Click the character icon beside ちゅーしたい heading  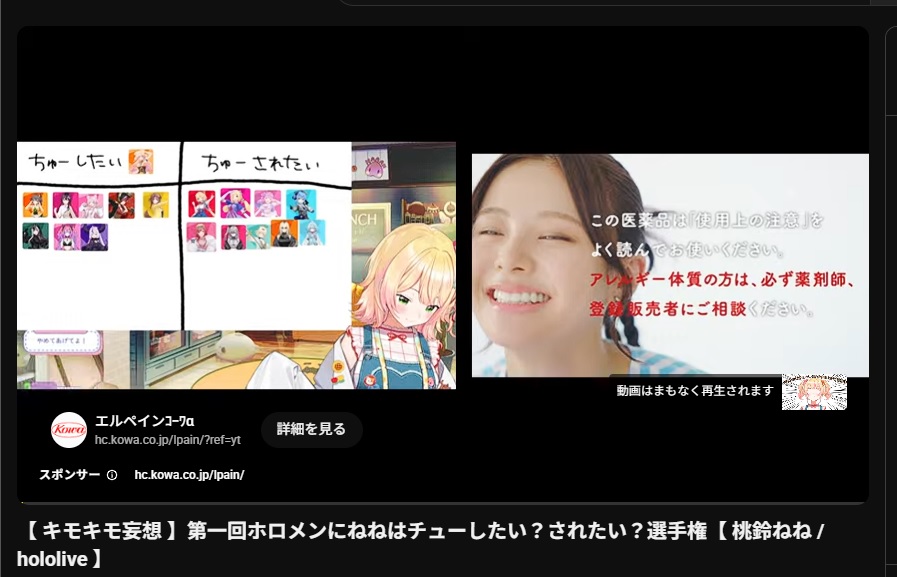point(140,161)
